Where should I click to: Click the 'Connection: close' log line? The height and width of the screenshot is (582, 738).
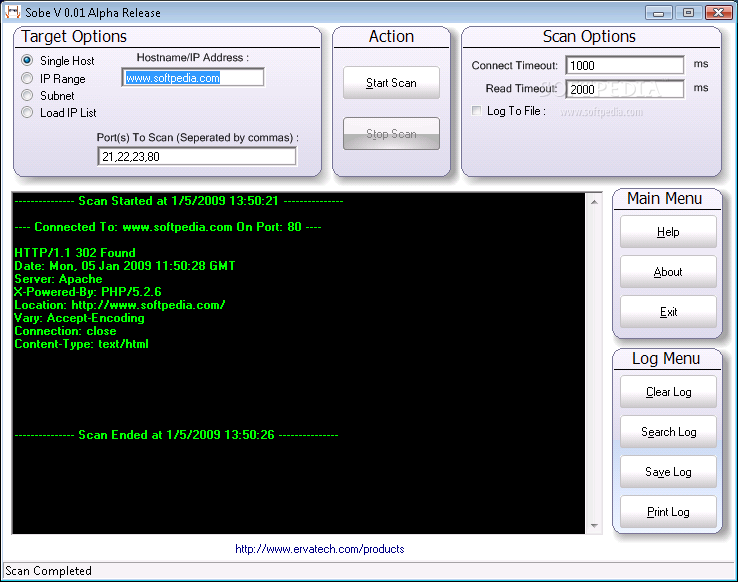[x=65, y=331]
